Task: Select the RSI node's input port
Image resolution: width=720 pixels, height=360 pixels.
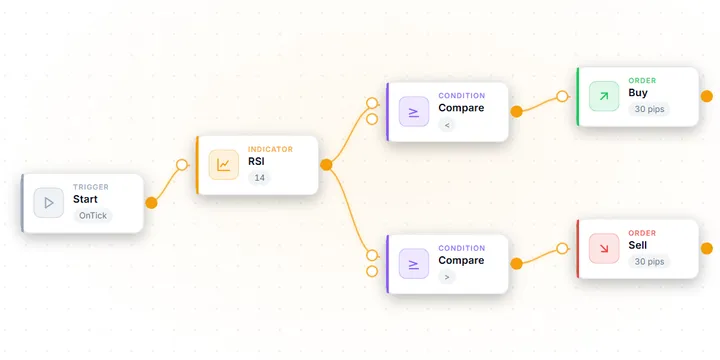Action: click(182, 165)
